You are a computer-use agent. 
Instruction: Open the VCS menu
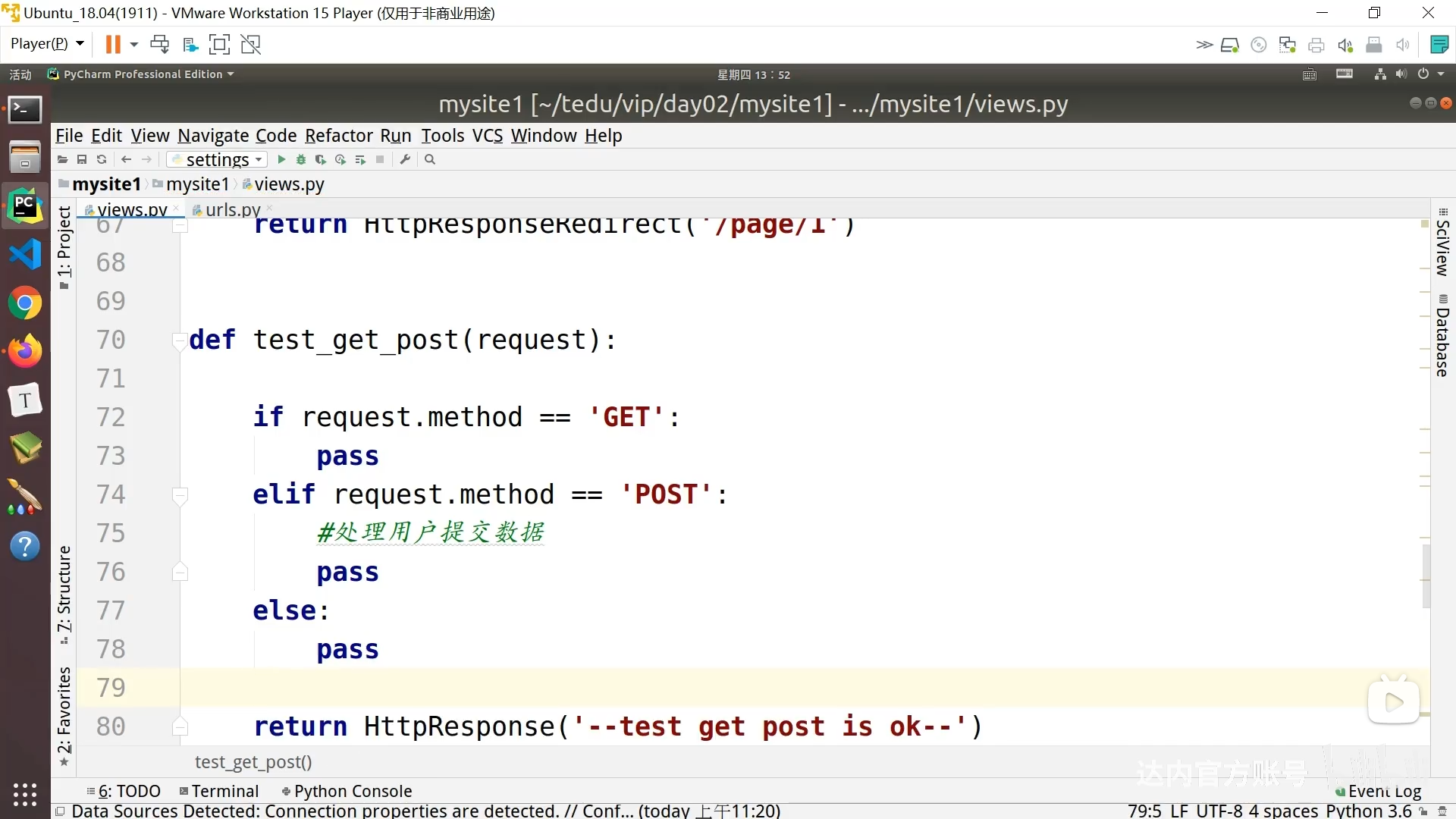click(488, 136)
